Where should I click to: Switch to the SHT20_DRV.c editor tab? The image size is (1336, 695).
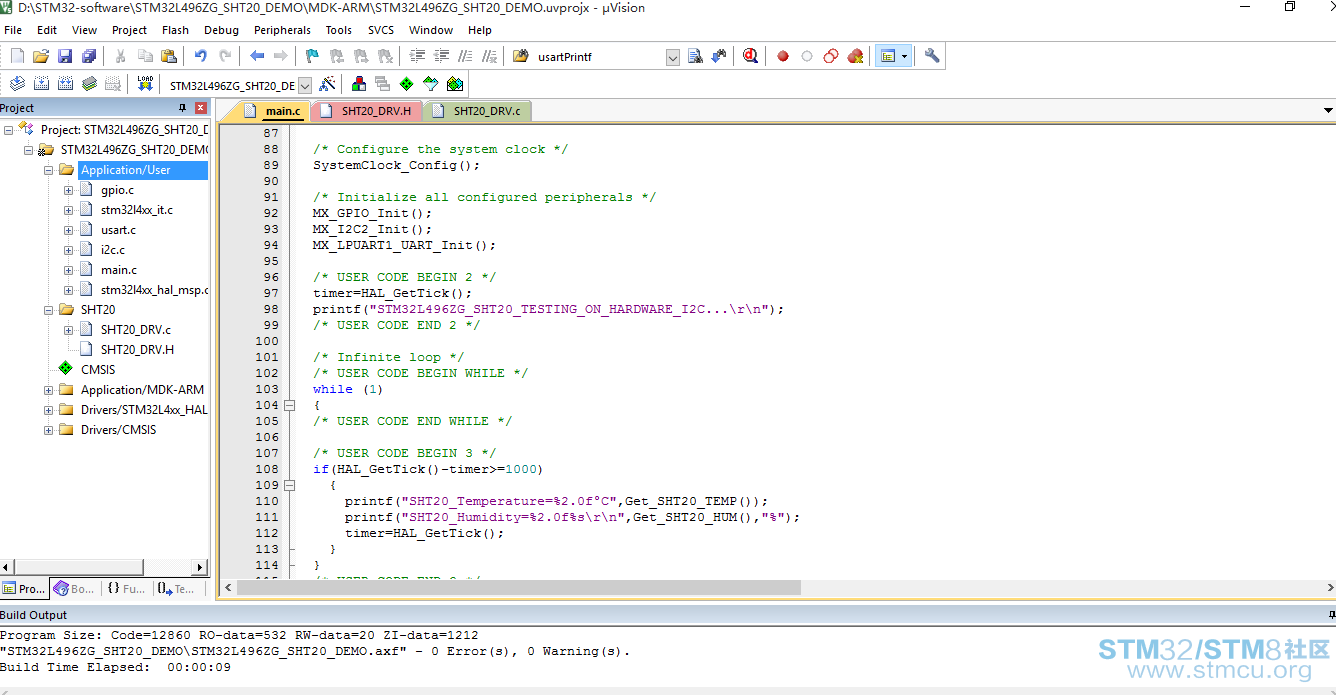pyautogui.click(x=477, y=110)
